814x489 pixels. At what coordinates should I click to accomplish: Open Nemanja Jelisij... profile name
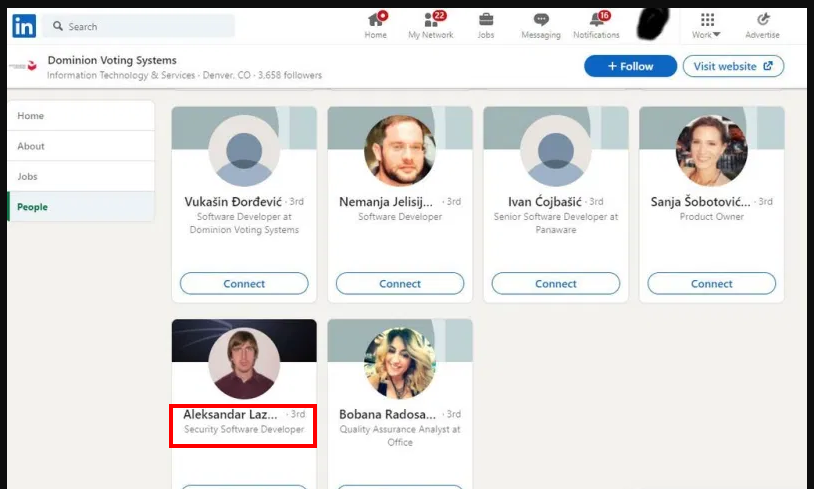(x=386, y=202)
